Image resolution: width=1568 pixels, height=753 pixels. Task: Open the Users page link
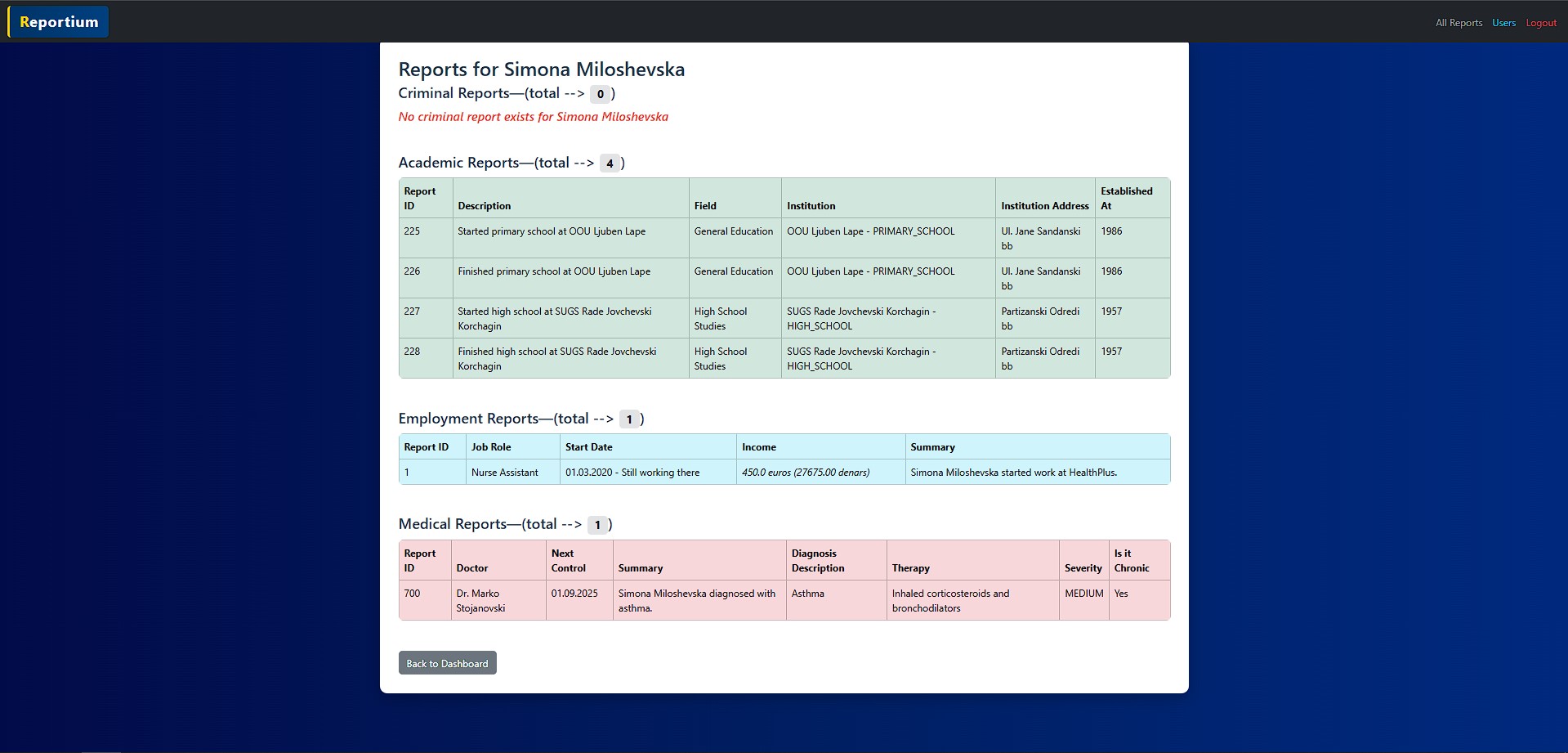[1503, 23]
